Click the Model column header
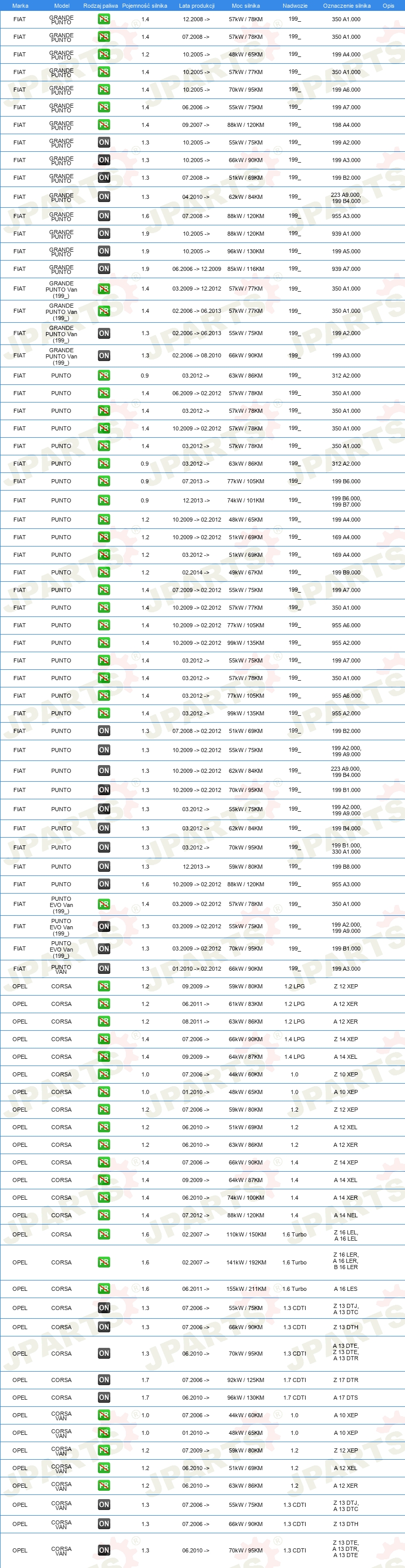Screen dimensions: 405x1568 tap(62, 6)
